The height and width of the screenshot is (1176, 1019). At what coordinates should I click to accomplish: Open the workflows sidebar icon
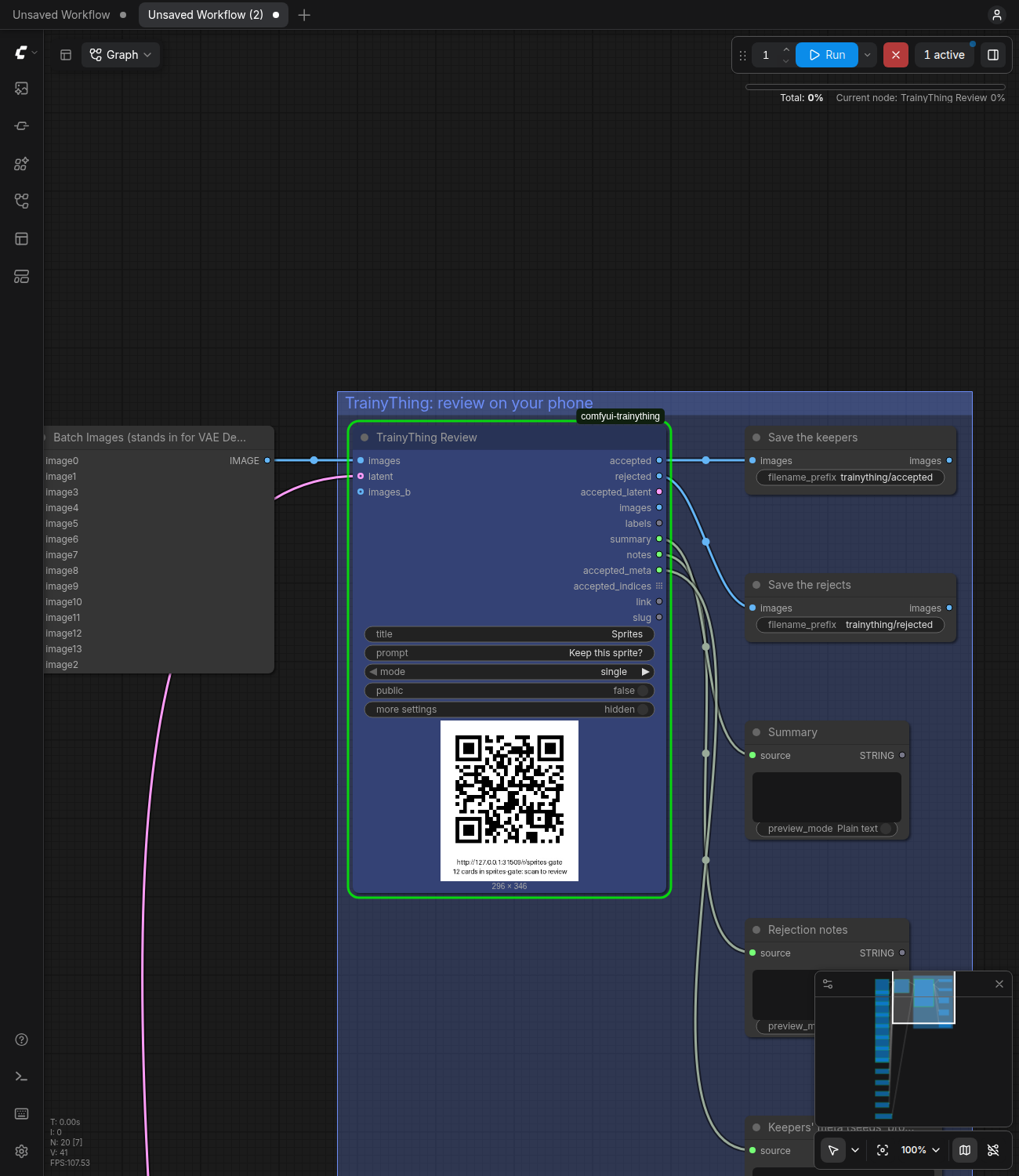point(22,201)
